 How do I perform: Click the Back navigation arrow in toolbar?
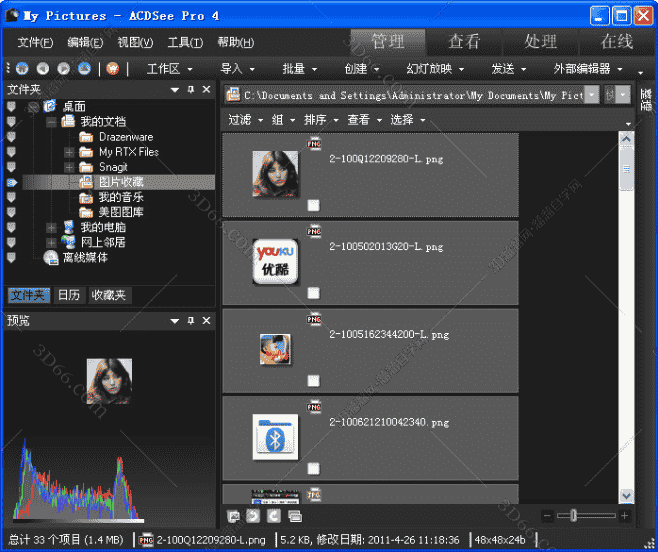[x=42, y=69]
